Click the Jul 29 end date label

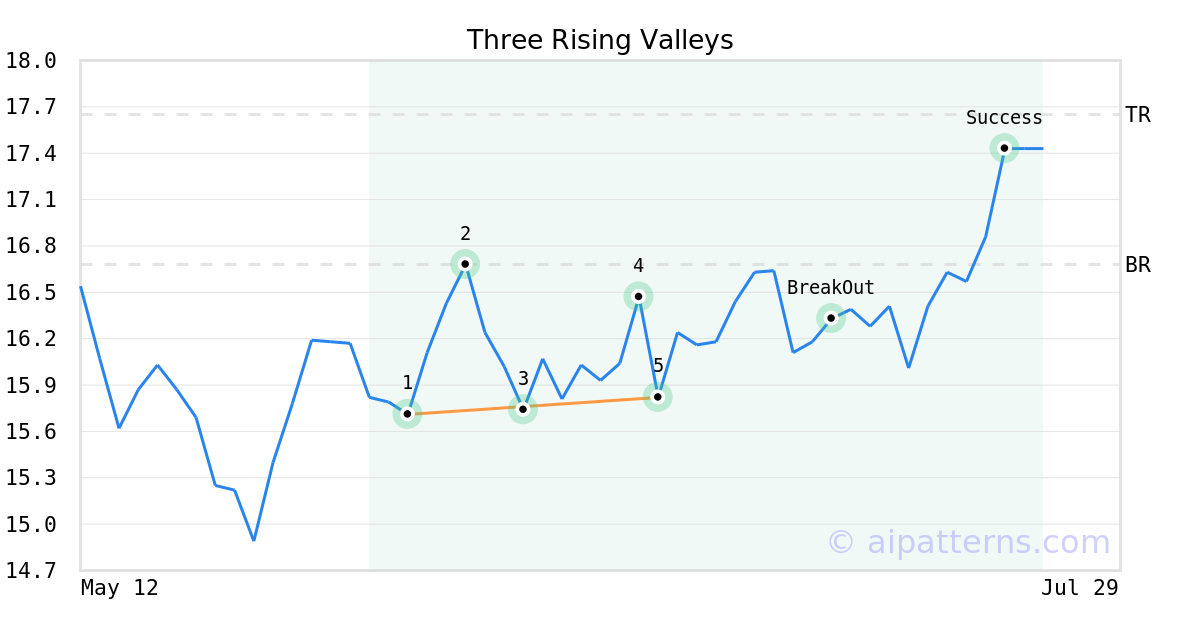[1080, 588]
